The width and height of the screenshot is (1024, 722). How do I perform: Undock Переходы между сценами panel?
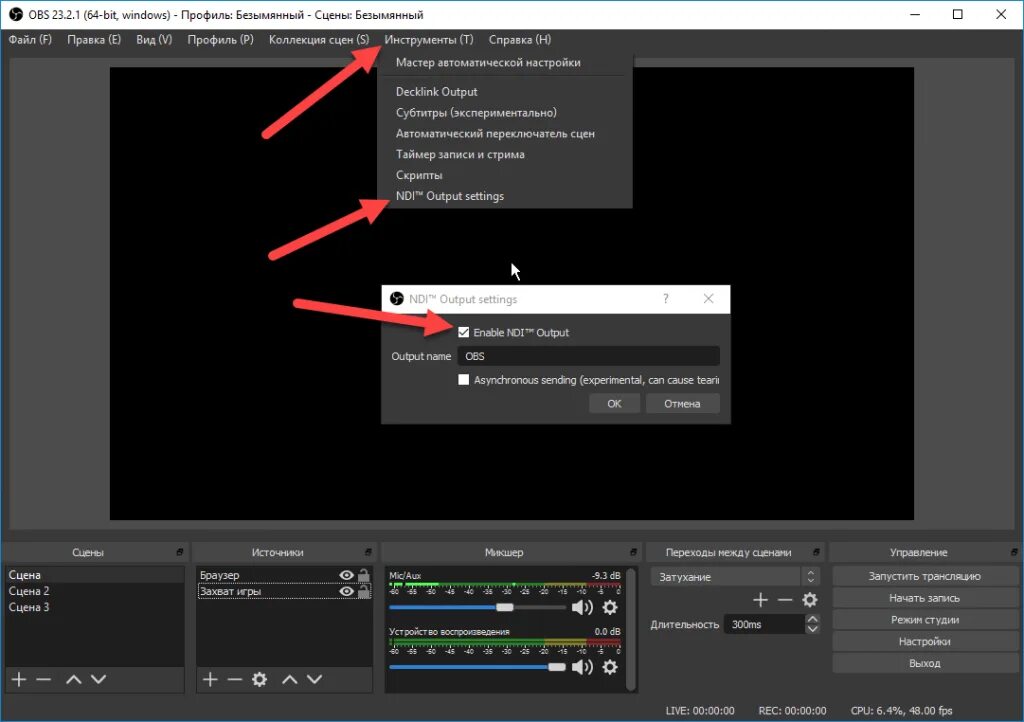pyautogui.click(x=816, y=552)
